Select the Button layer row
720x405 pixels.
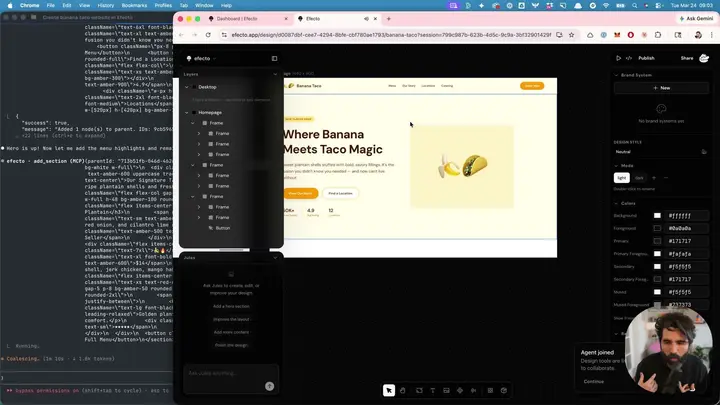coord(223,228)
